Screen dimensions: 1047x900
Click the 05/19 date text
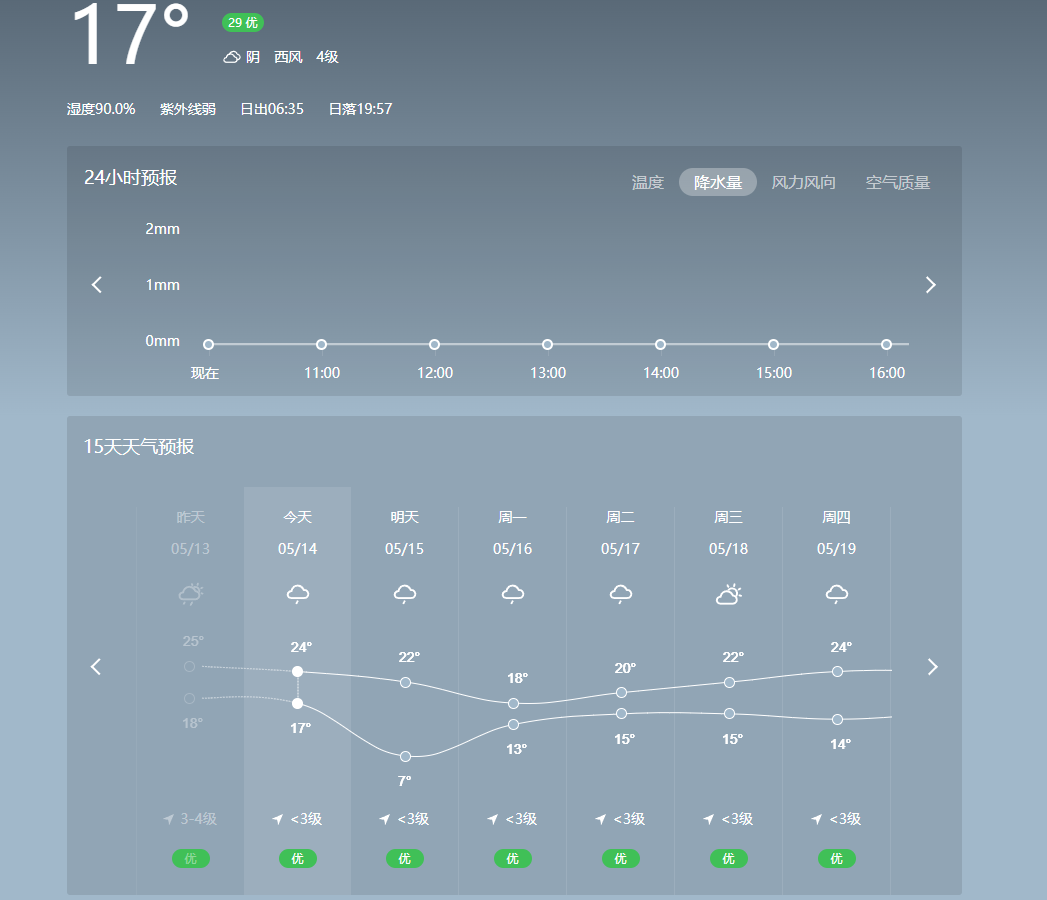837,549
